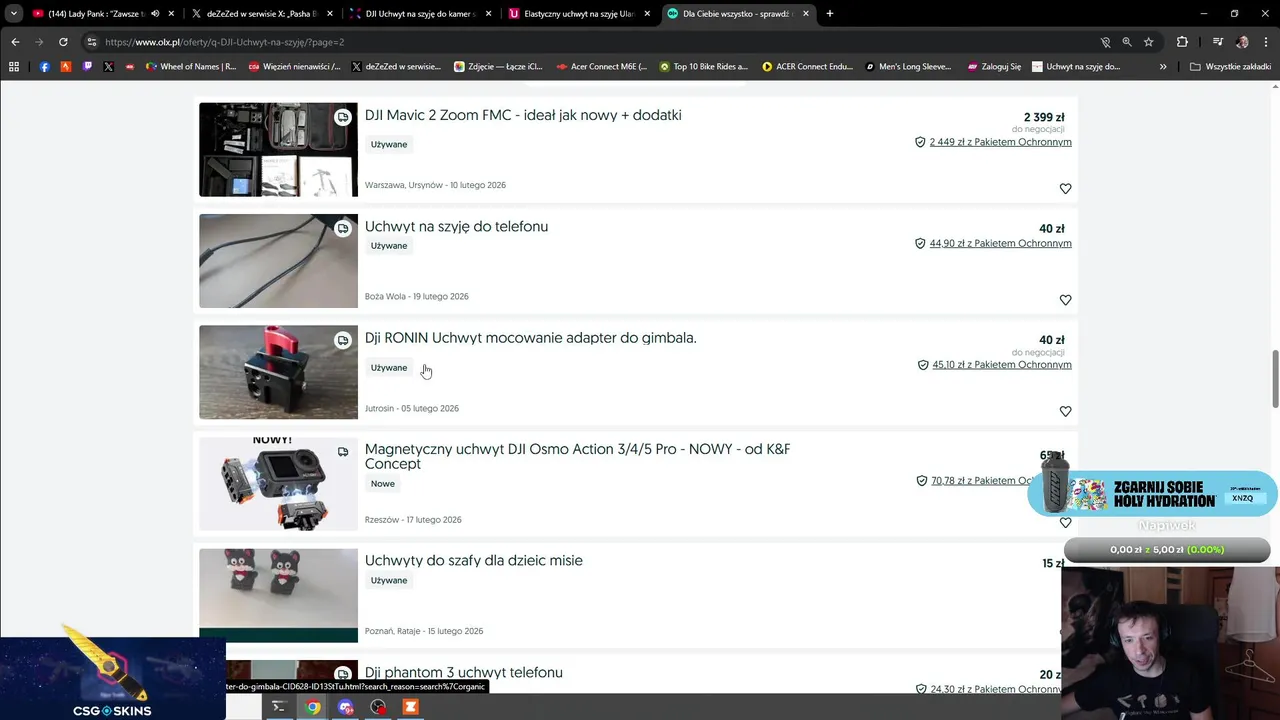Favorite the Dji RONIN adapter listing
The image size is (1280, 720).
[1065, 411]
